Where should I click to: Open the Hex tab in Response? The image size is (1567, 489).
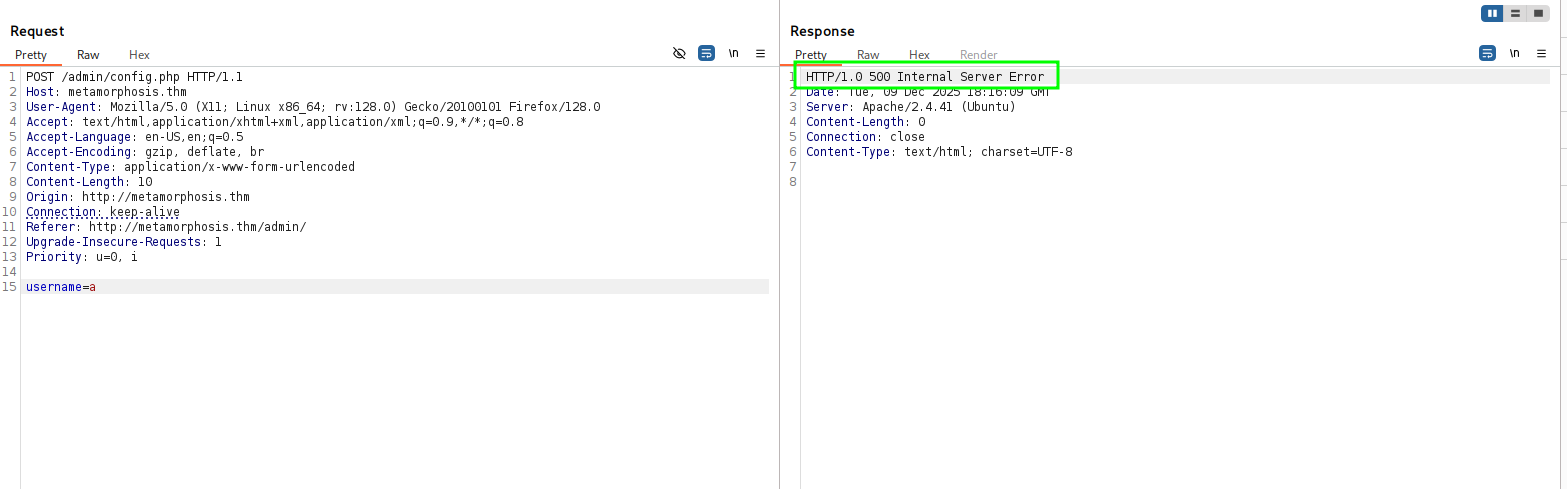click(x=919, y=55)
